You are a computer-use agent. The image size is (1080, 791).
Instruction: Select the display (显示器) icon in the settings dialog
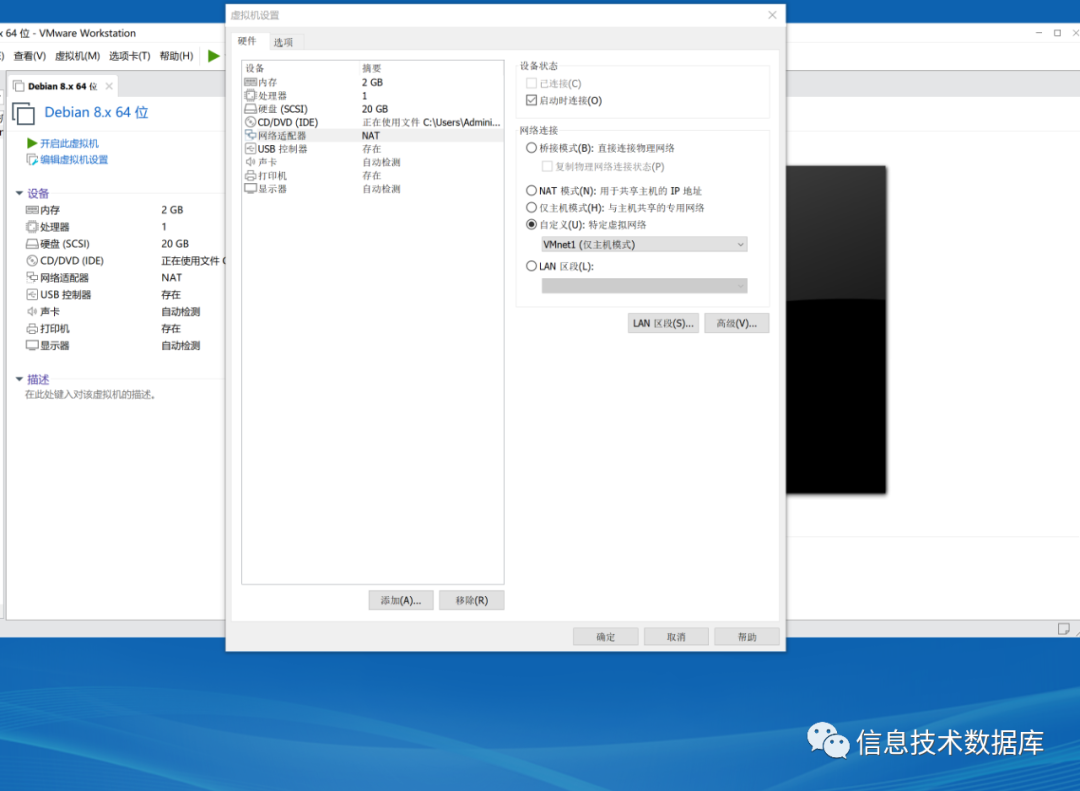(251, 189)
